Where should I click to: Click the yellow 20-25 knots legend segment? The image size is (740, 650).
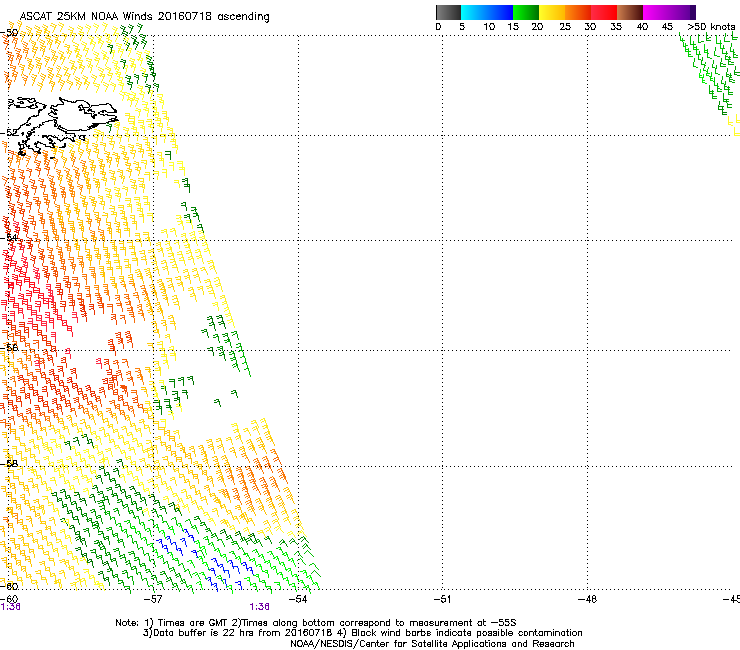(x=552, y=12)
